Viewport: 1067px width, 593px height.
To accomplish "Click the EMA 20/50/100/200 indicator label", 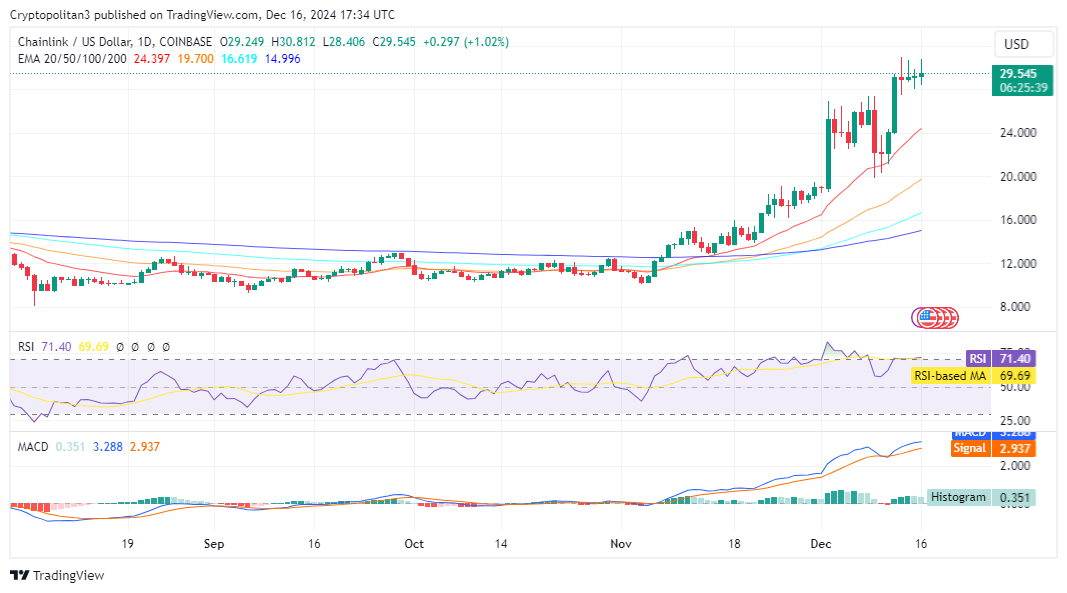I will point(72,59).
